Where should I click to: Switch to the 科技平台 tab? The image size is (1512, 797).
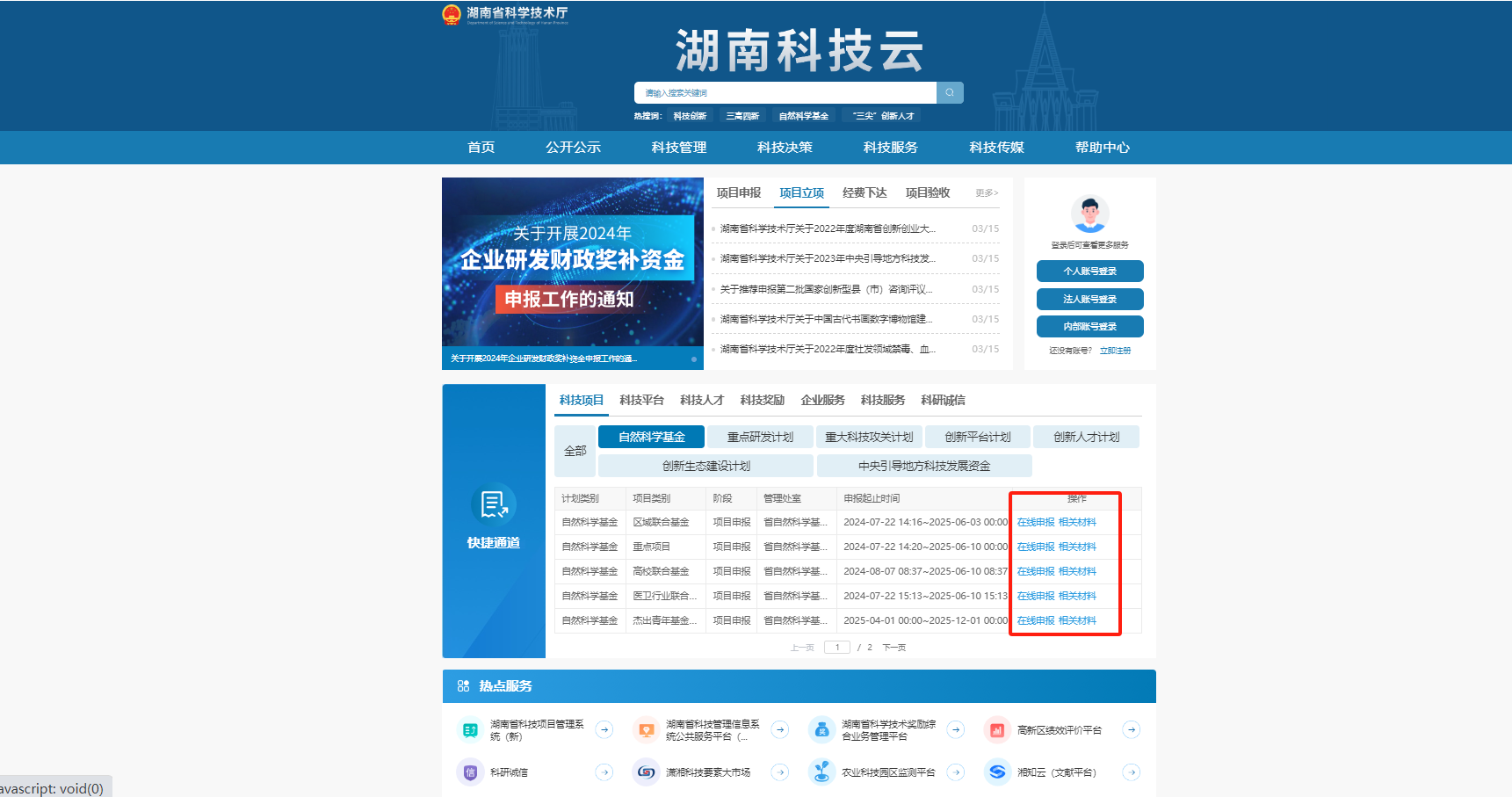[x=641, y=401]
